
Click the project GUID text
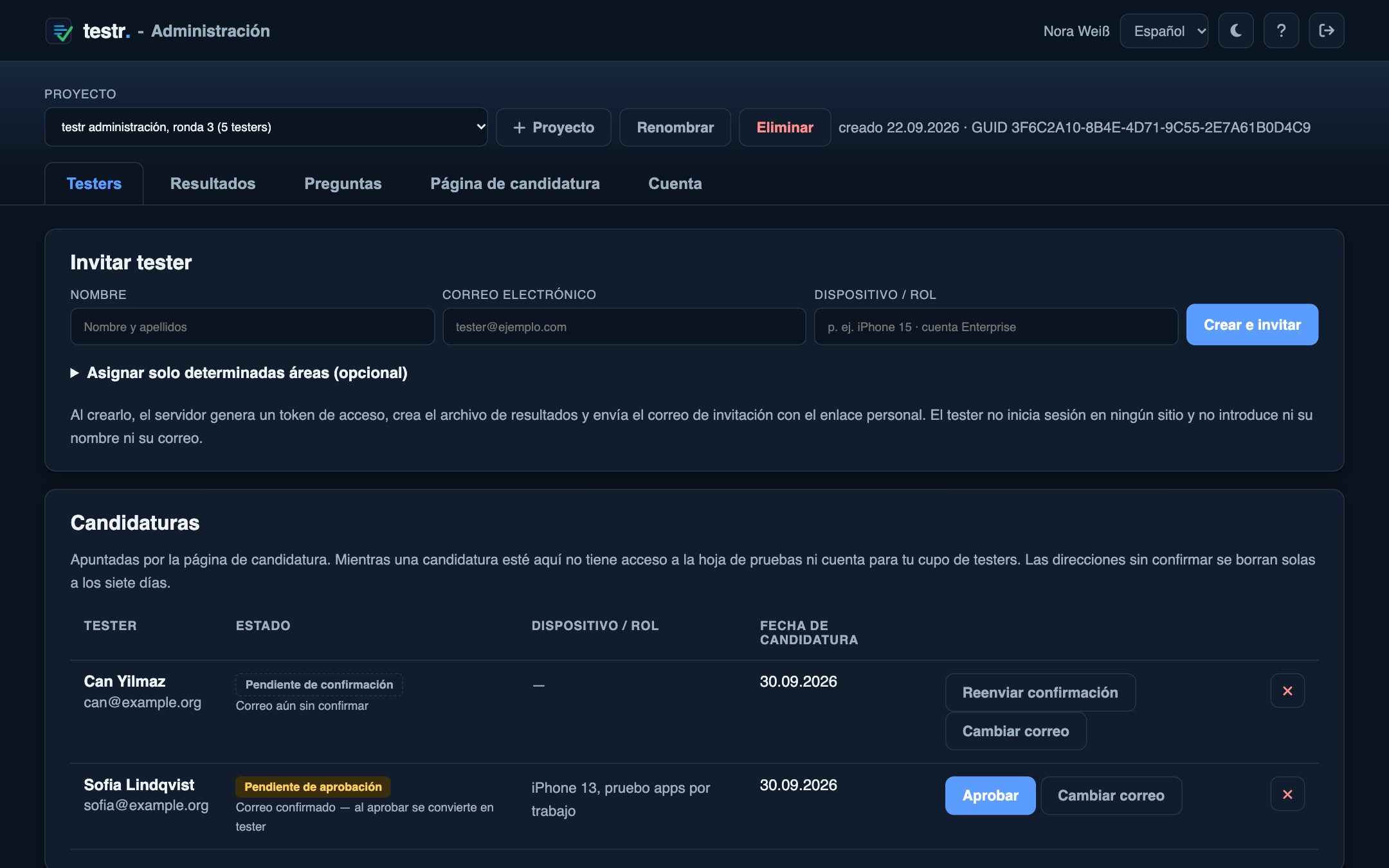tap(1141, 127)
